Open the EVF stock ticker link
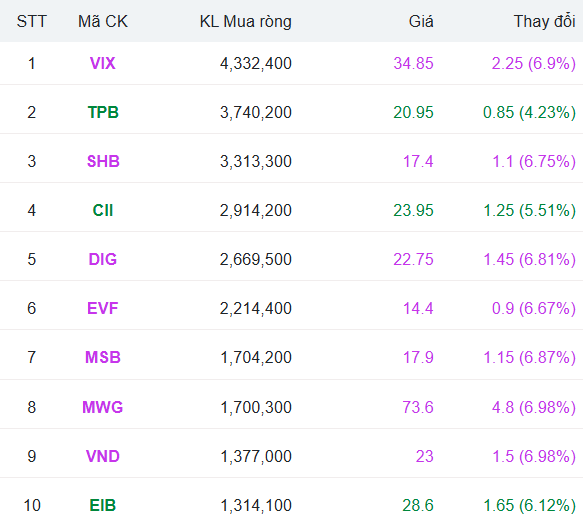The width and height of the screenshot is (583, 522). [103, 308]
